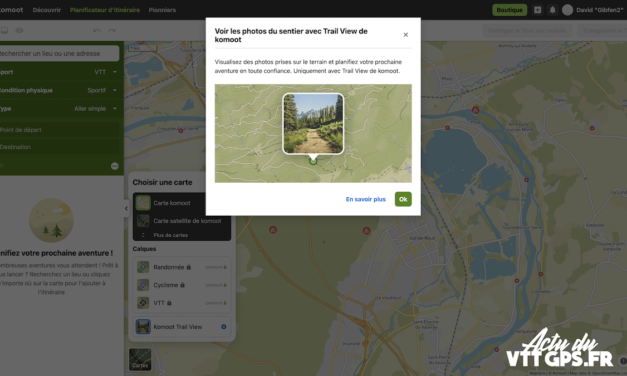Screen dimensions: 627x376
Task: Click the Randonnée premium label
Action: [x=216, y=267]
